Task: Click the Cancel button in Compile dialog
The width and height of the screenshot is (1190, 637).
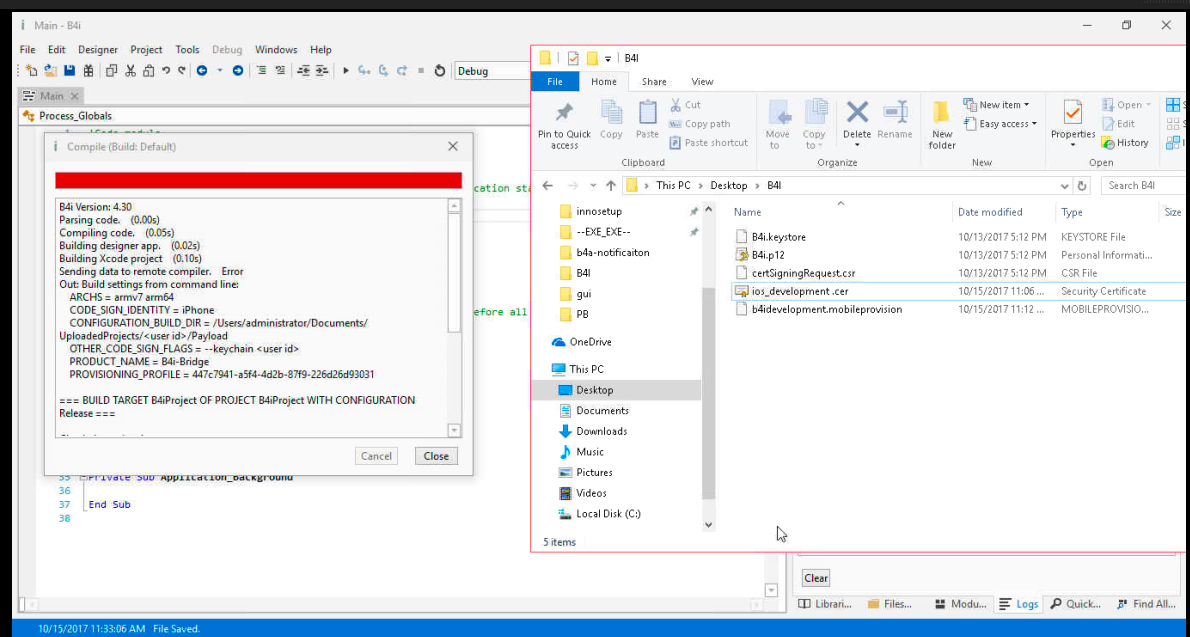Action: point(376,456)
